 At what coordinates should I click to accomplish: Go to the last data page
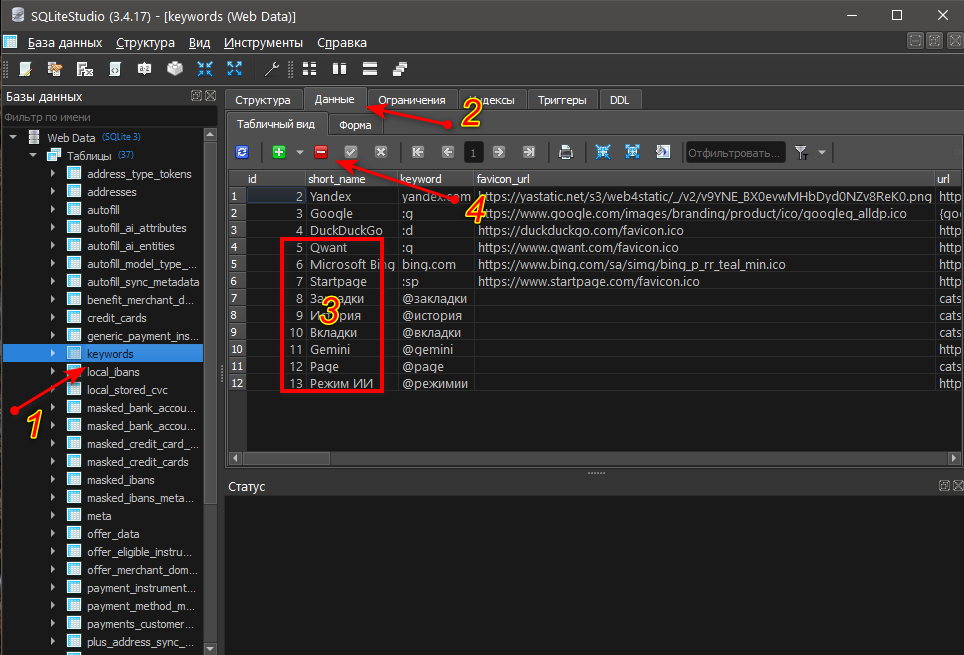pos(529,152)
